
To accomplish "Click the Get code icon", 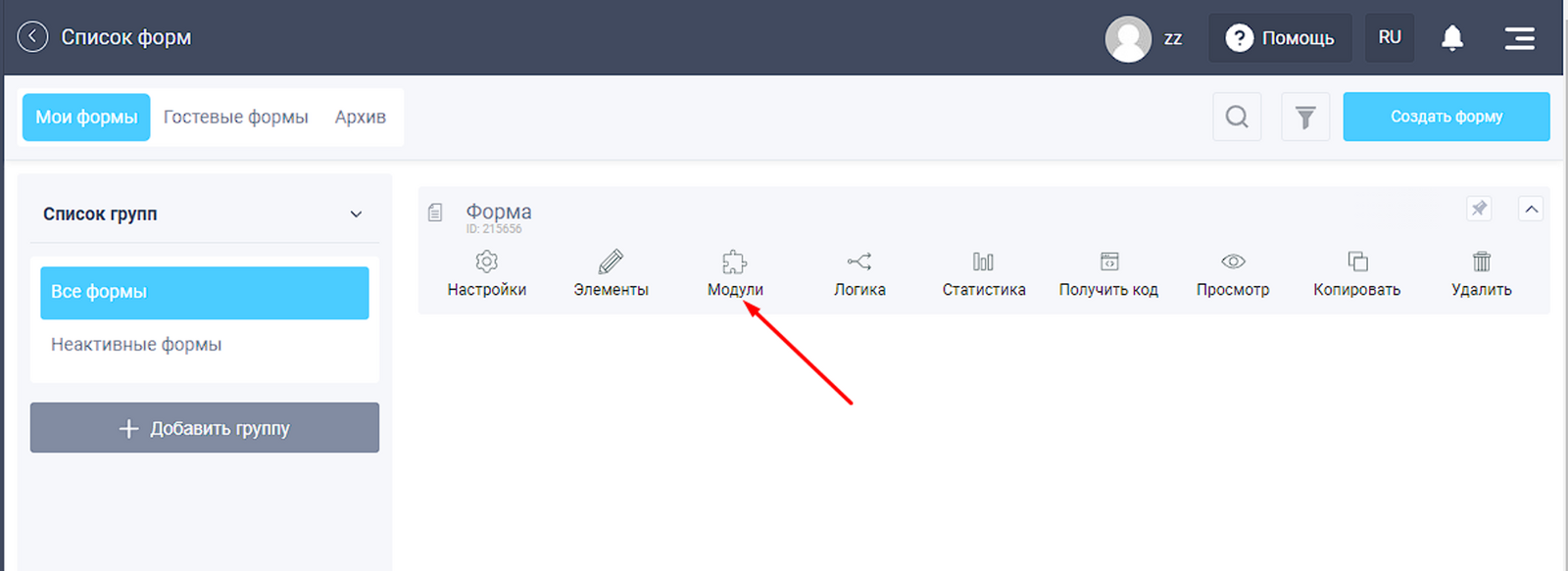I will pyautogui.click(x=1108, y=262).
